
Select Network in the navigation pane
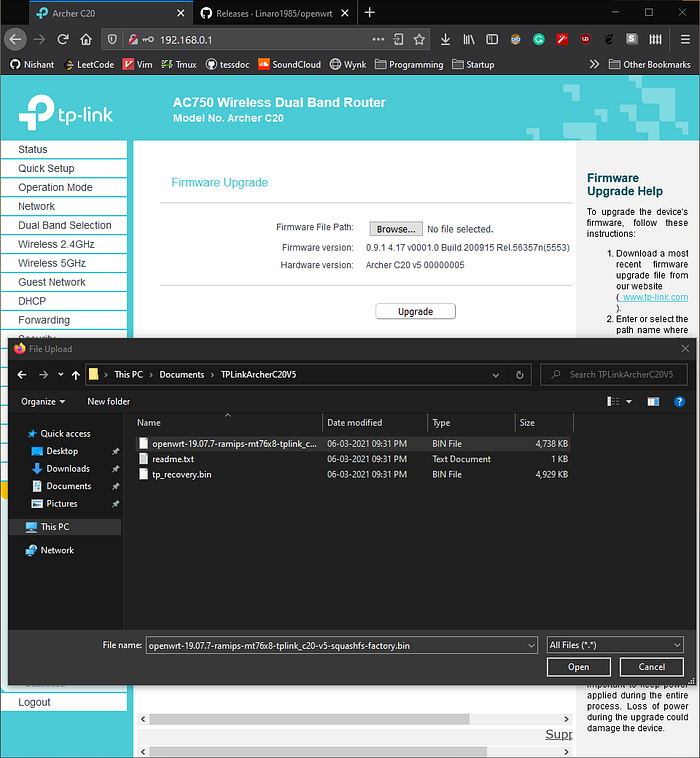pos(57,550)
